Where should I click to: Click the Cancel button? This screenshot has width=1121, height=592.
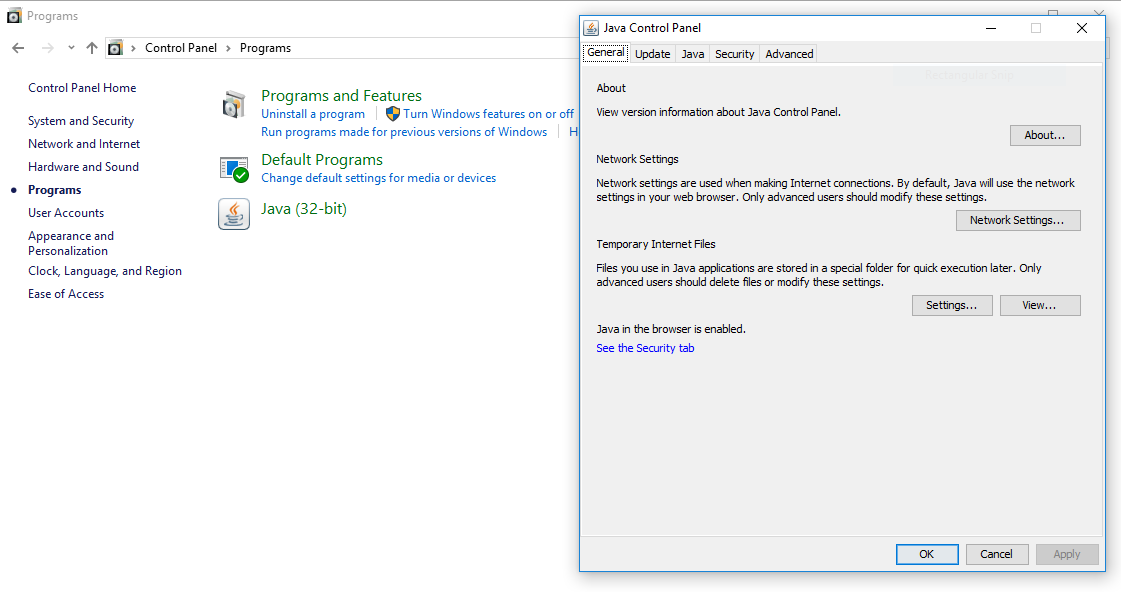[997, 554]
